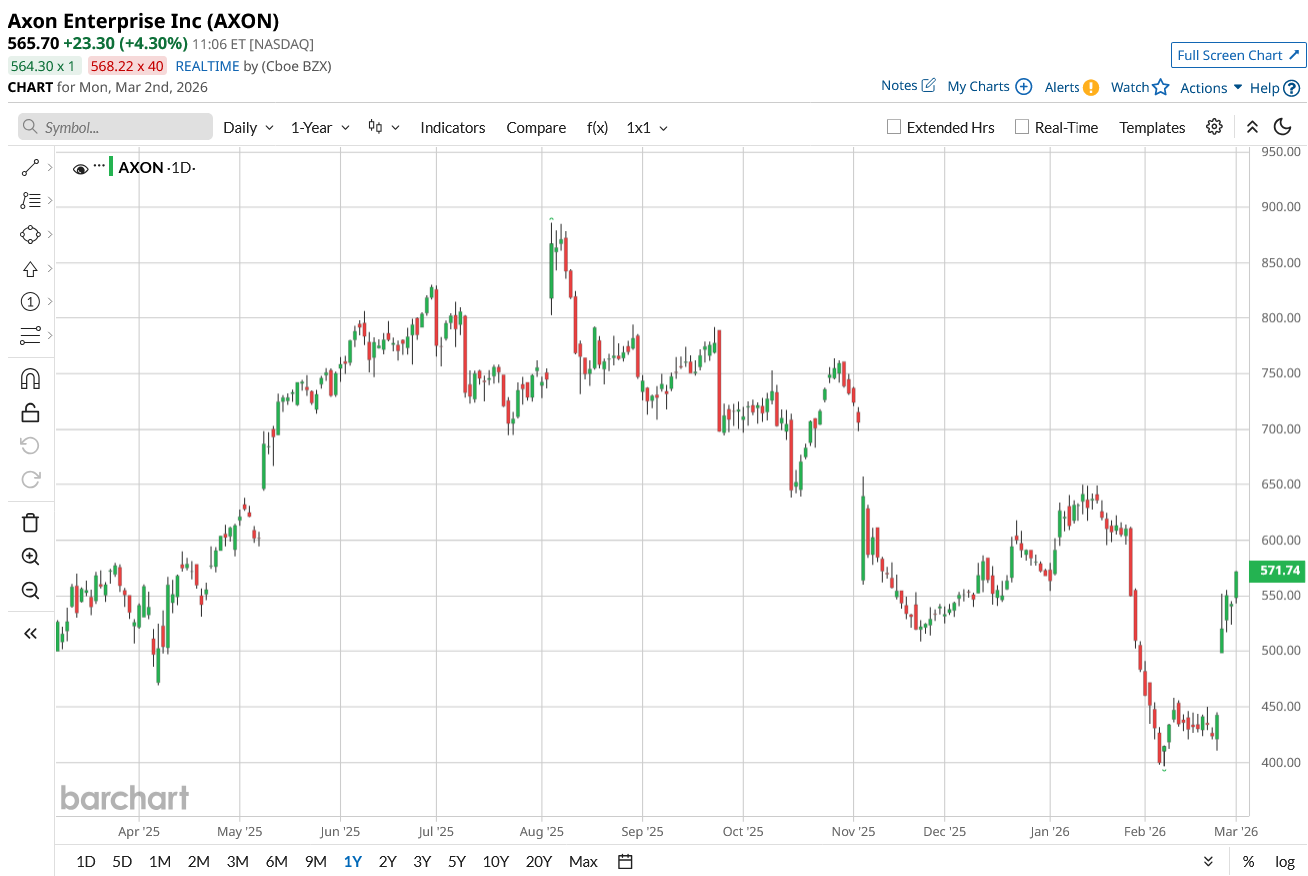Open the Full Screen Chart
The width and height of the screenshot is (1308, 876).
[1238, 55]
